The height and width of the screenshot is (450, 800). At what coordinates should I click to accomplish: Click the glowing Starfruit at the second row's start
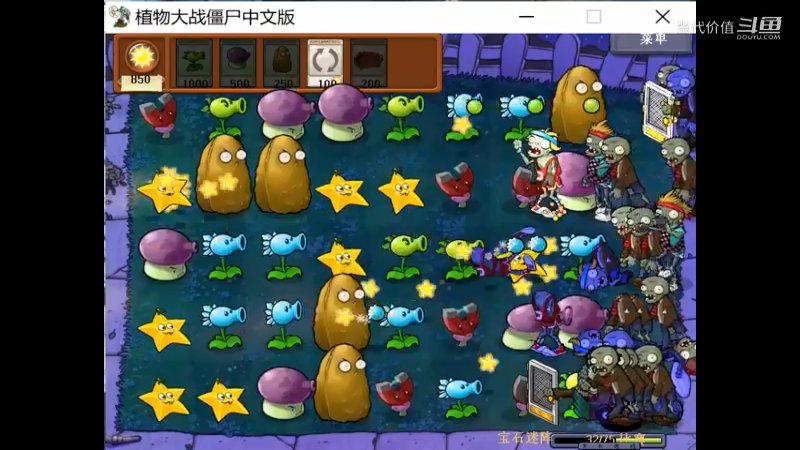[x=164, y=190]
